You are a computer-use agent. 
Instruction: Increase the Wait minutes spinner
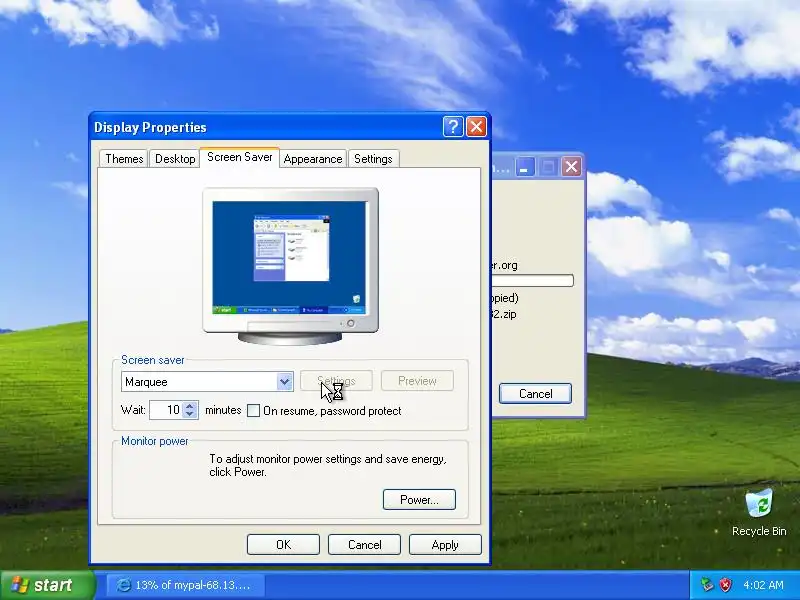(190, 406)
